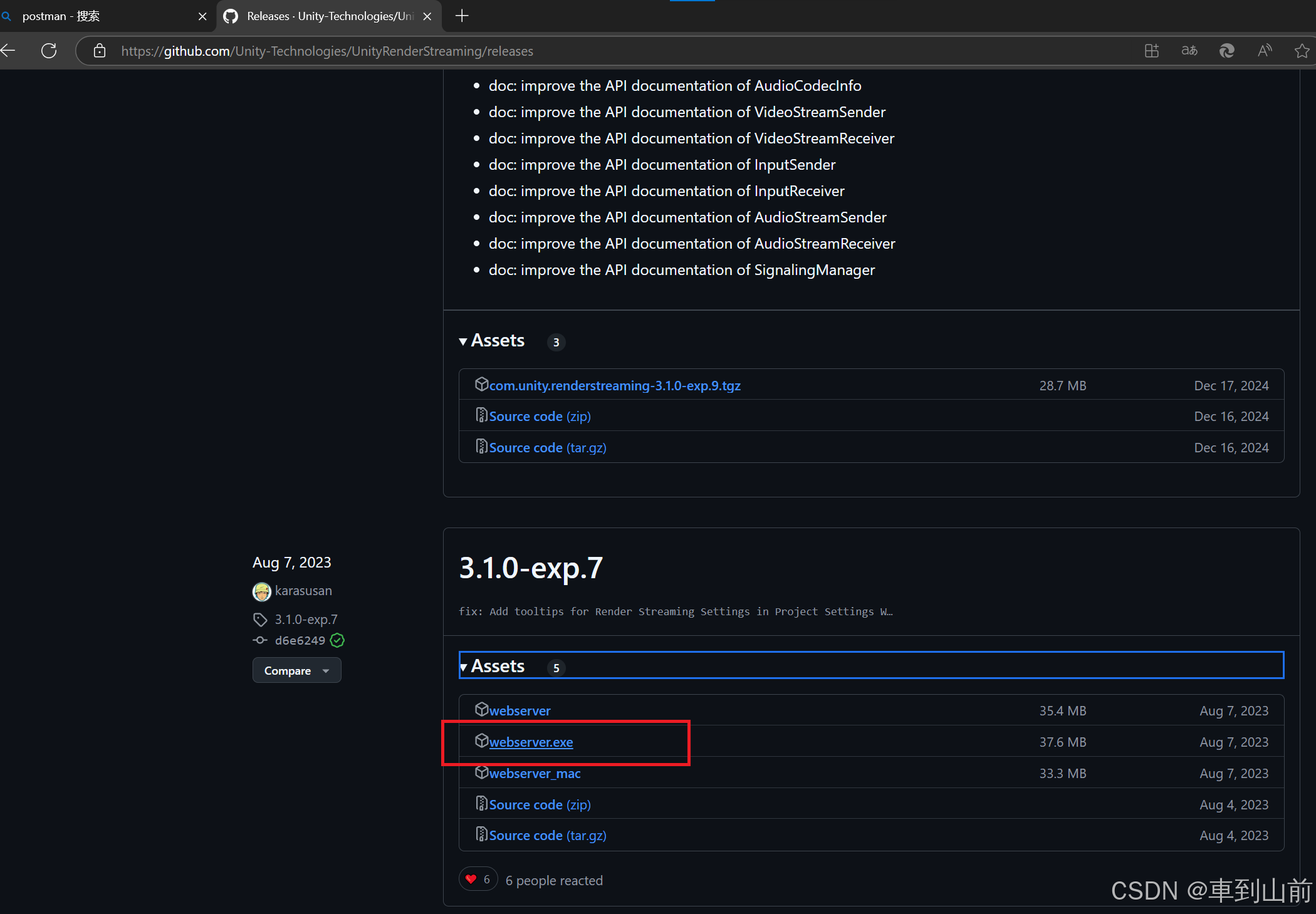Click the back arrow button
The image size is (1316, 914).
9,51
